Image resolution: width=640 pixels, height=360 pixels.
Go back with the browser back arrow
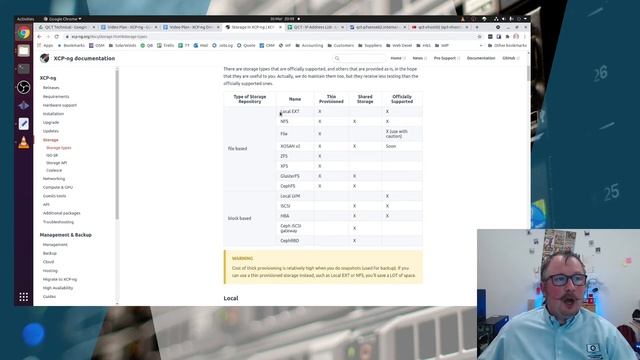point(40,37)
